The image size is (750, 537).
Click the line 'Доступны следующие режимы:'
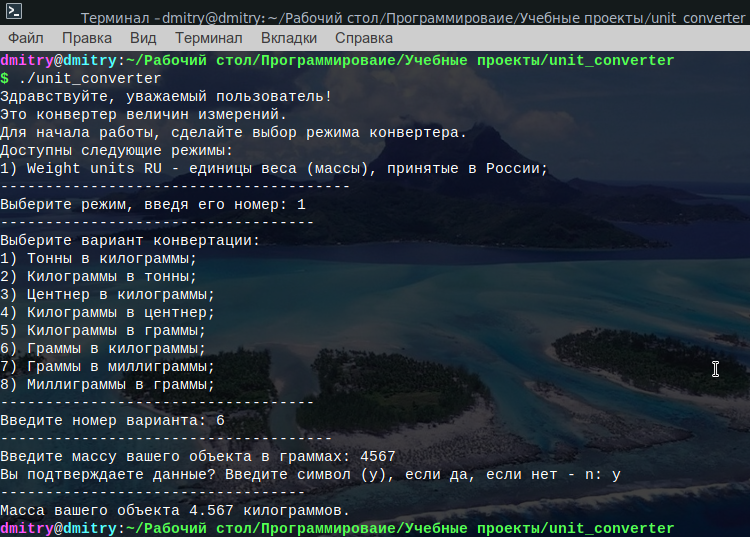(116, 151)
